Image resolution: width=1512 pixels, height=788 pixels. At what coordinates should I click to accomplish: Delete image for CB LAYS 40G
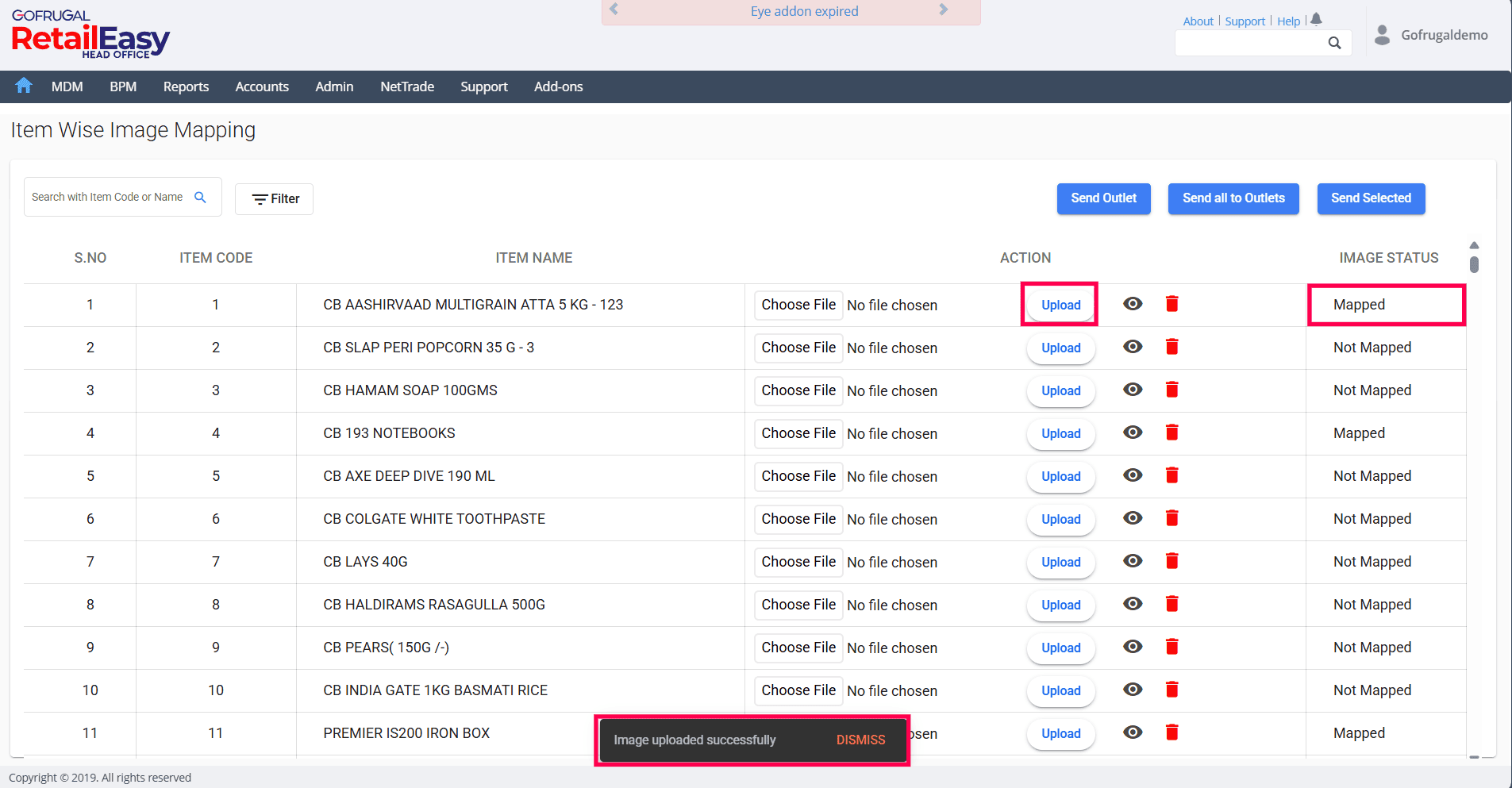[x=1172, y=560]
